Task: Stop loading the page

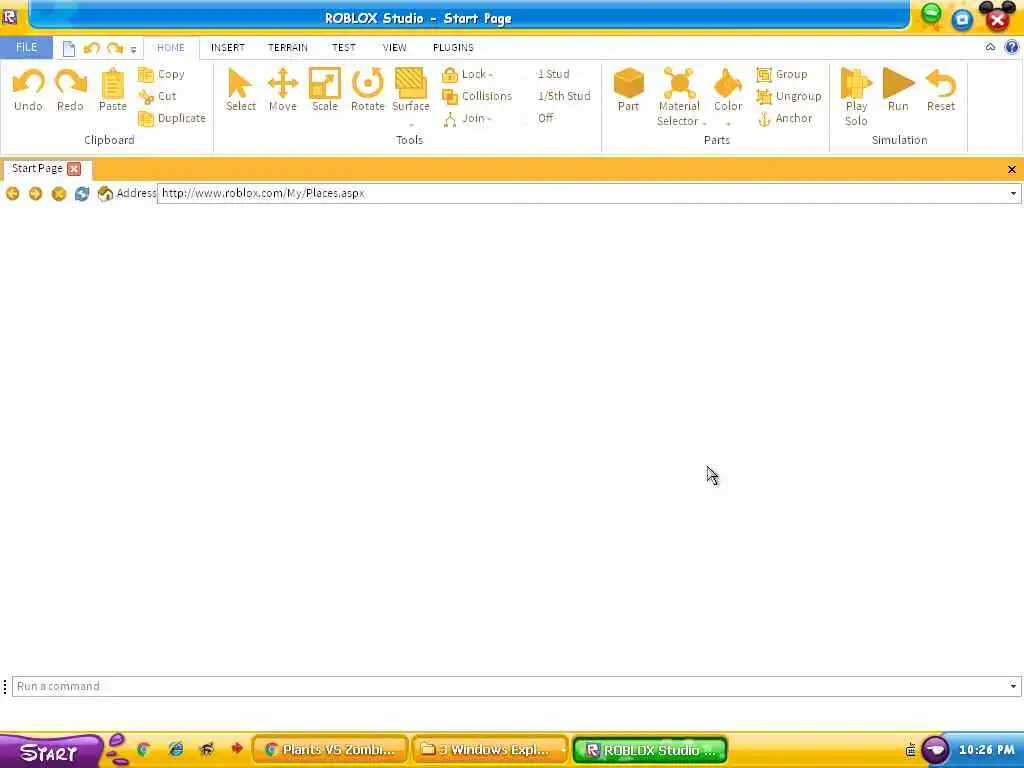Action: [59, 194]
